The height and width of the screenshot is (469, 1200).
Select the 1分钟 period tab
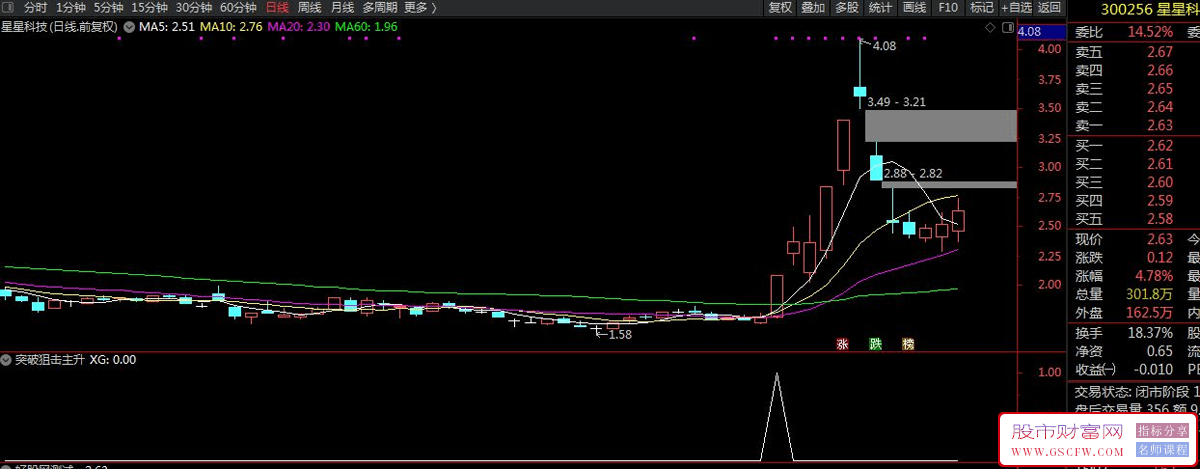click(71, 7)
